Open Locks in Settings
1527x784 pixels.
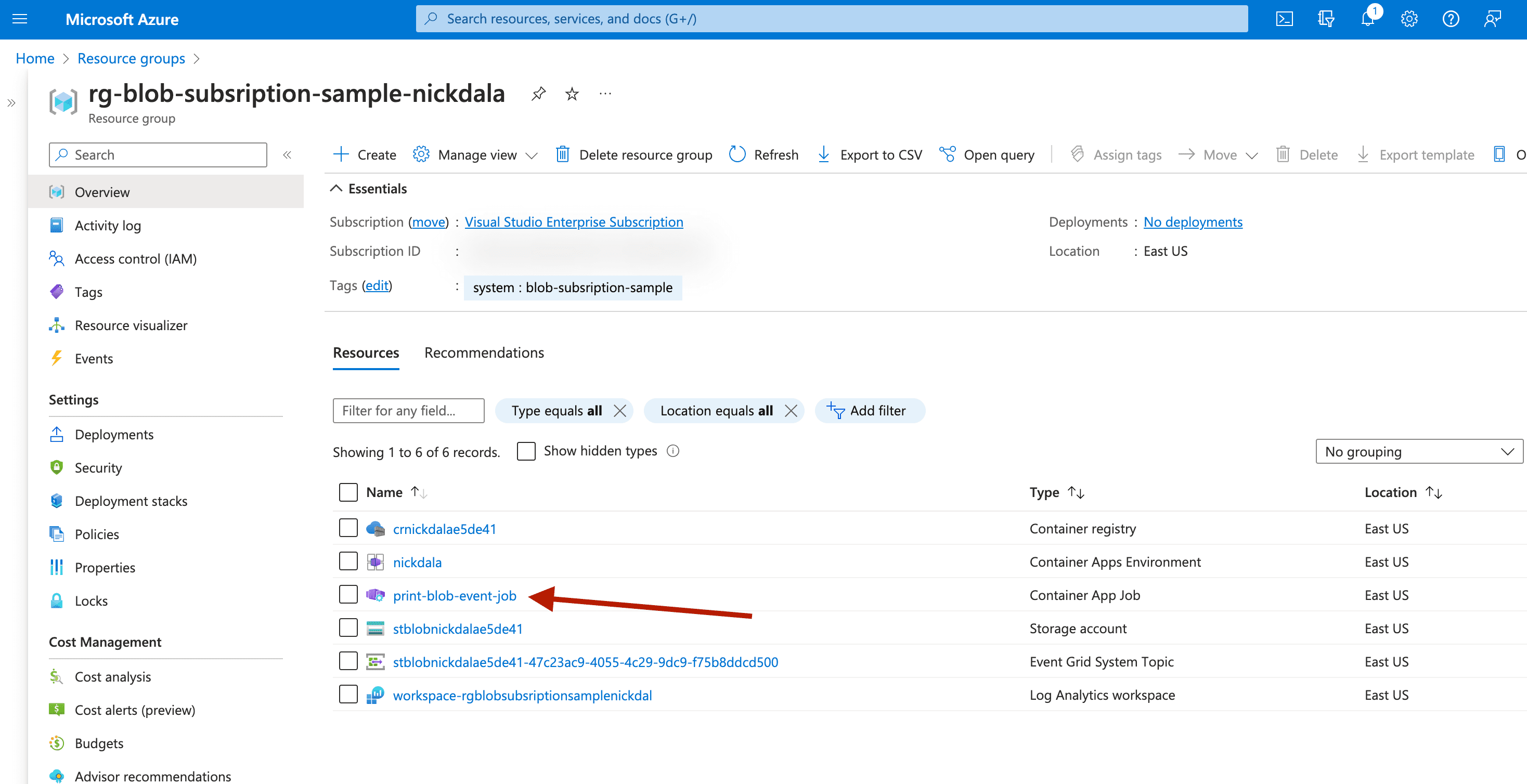click(90, 600)
